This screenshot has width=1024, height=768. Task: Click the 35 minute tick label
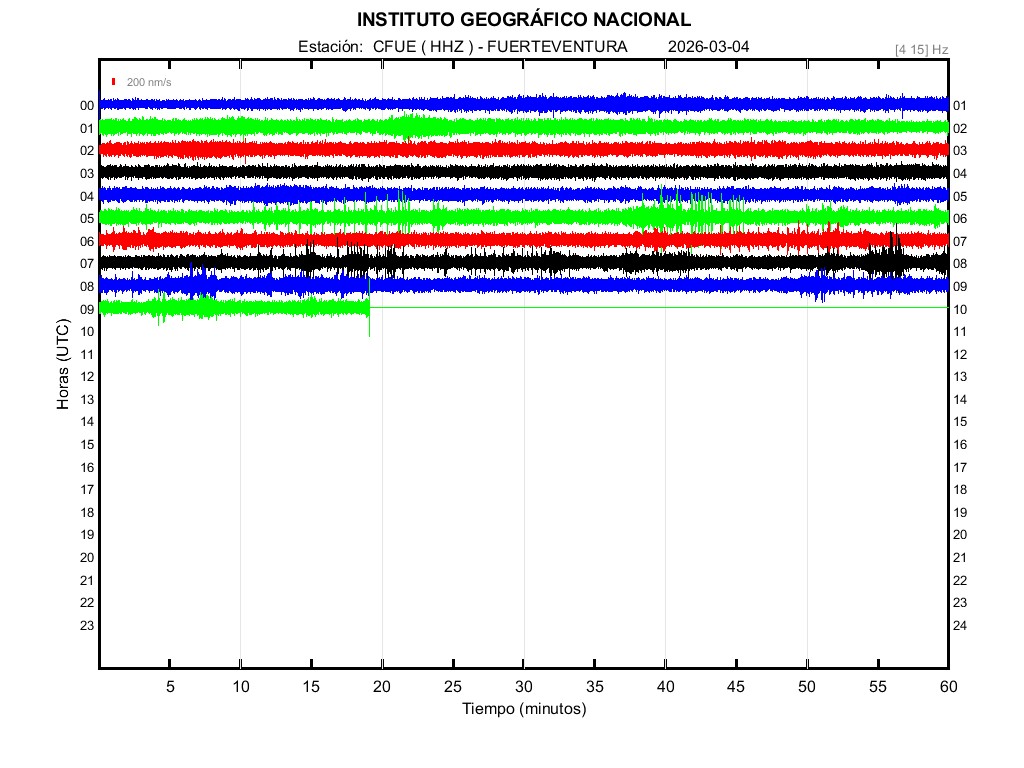coord(594,686)
